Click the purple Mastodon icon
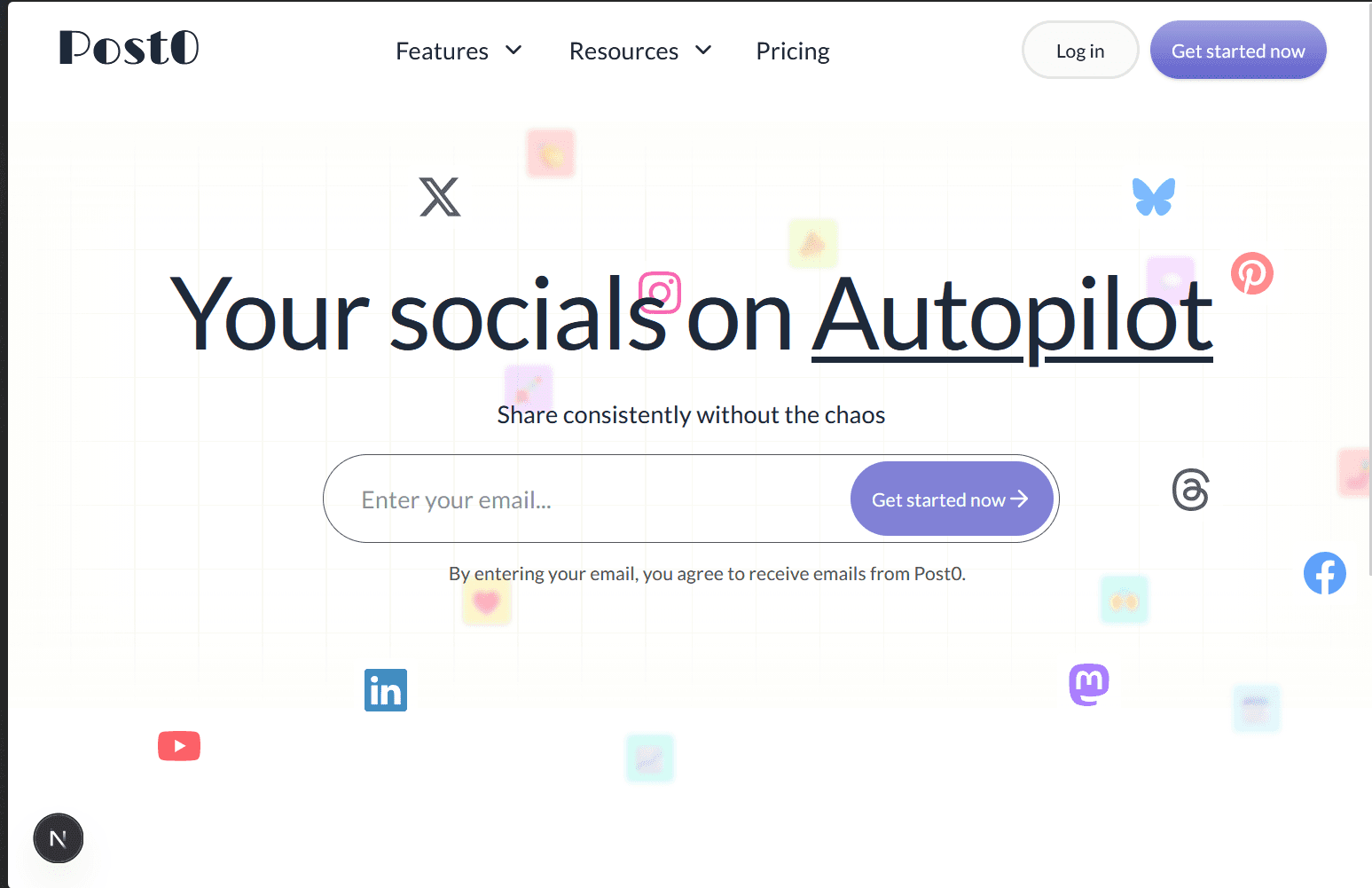The image size is (1372, 888). (x=1089, y=684)
